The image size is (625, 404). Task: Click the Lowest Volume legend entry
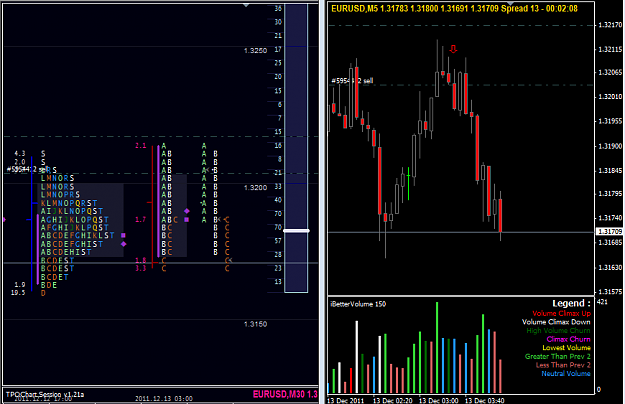coord(566,348)
